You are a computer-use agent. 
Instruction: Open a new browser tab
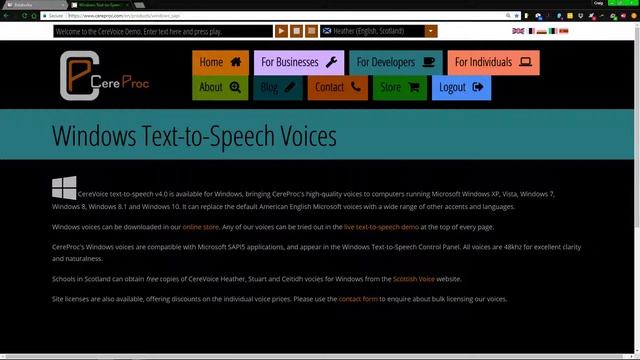139,5
